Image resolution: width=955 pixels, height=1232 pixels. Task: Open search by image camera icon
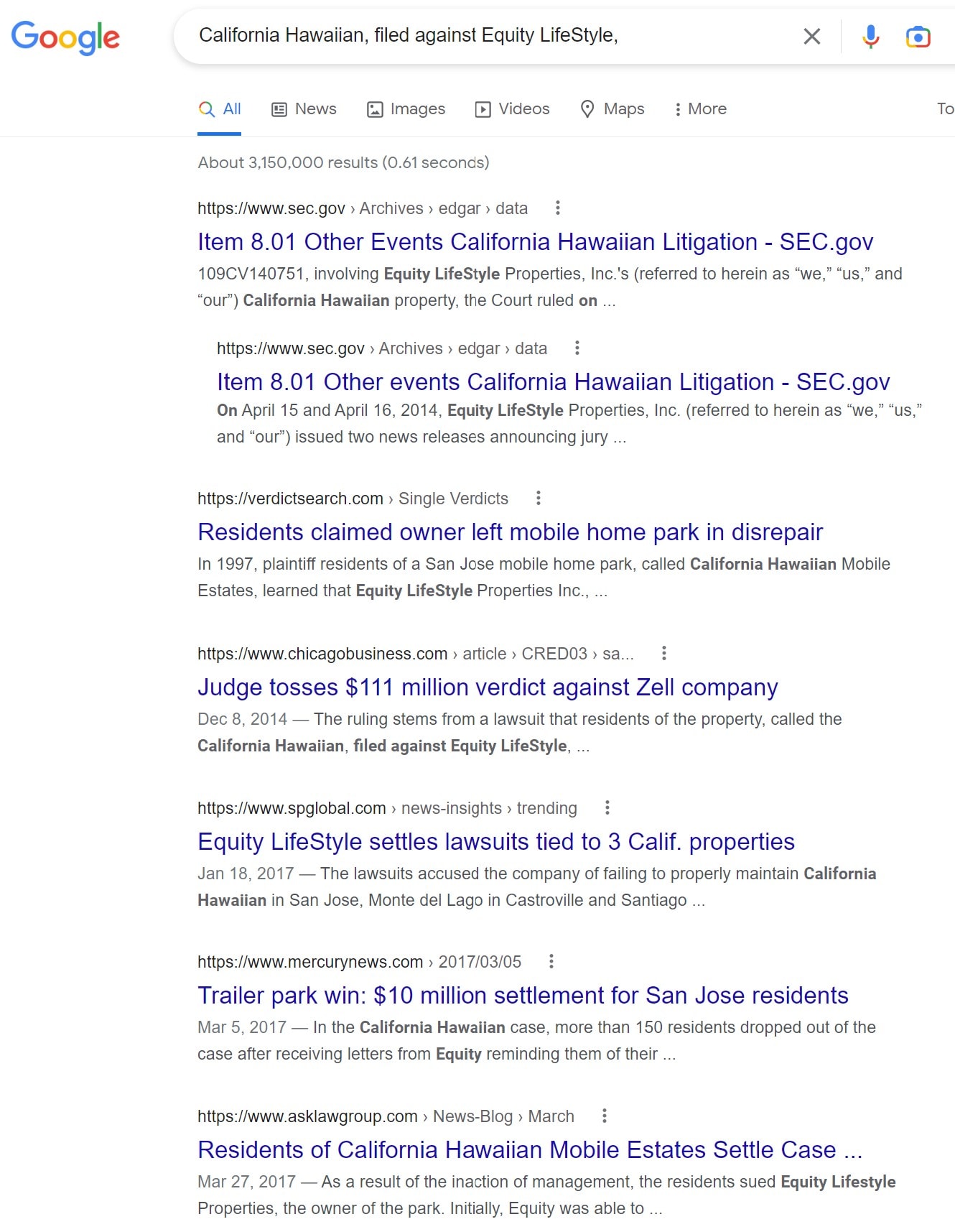point(918,37)
